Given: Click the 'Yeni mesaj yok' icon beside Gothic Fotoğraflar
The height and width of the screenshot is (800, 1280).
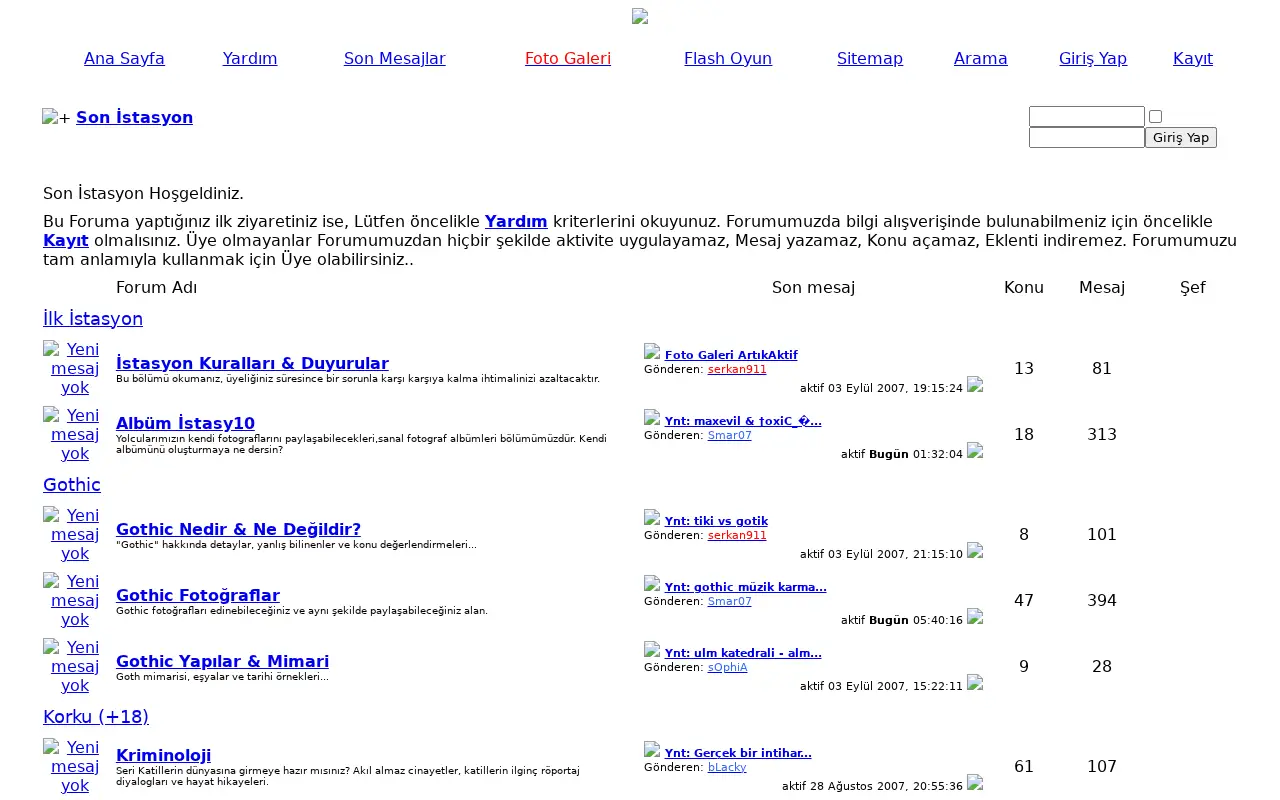Looking at the screenshot, I should 75,600.
